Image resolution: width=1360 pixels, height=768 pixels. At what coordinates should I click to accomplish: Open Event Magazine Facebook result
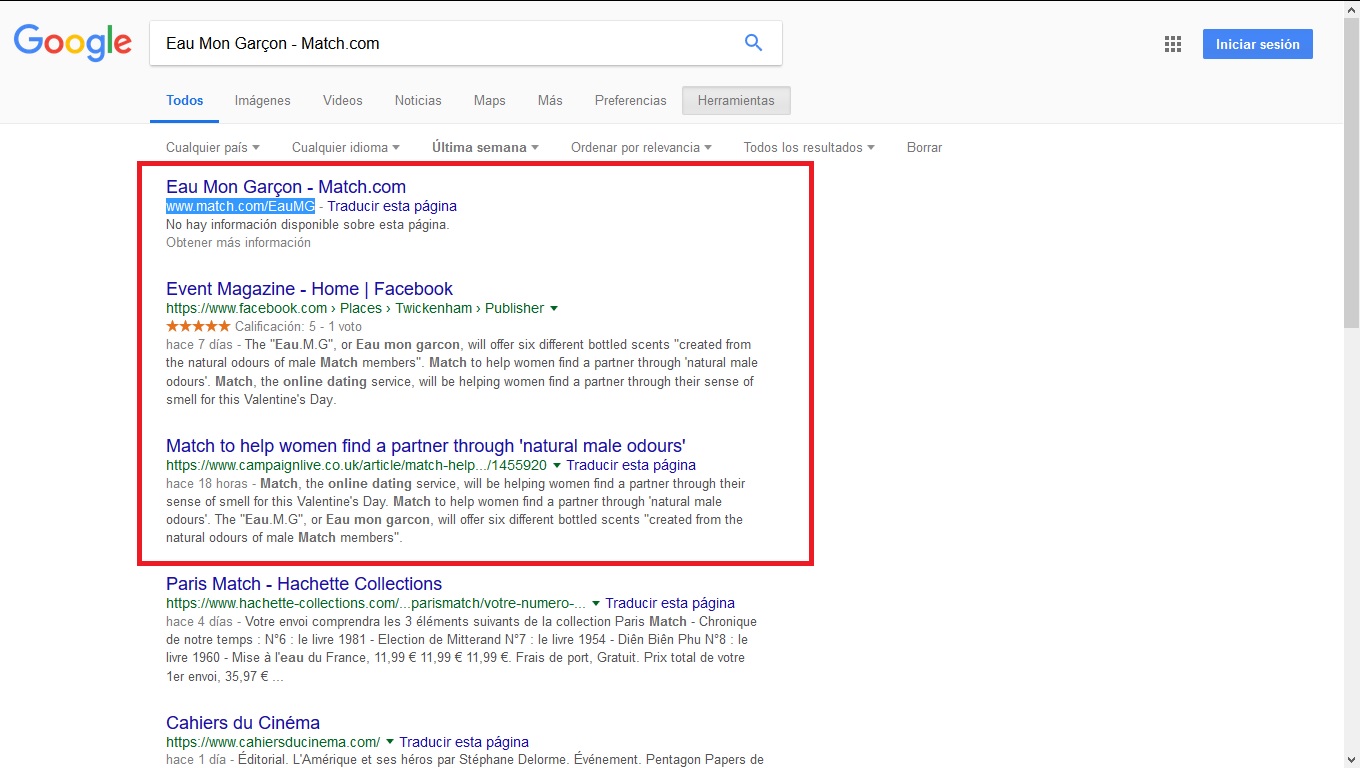[x=310, y=289]
